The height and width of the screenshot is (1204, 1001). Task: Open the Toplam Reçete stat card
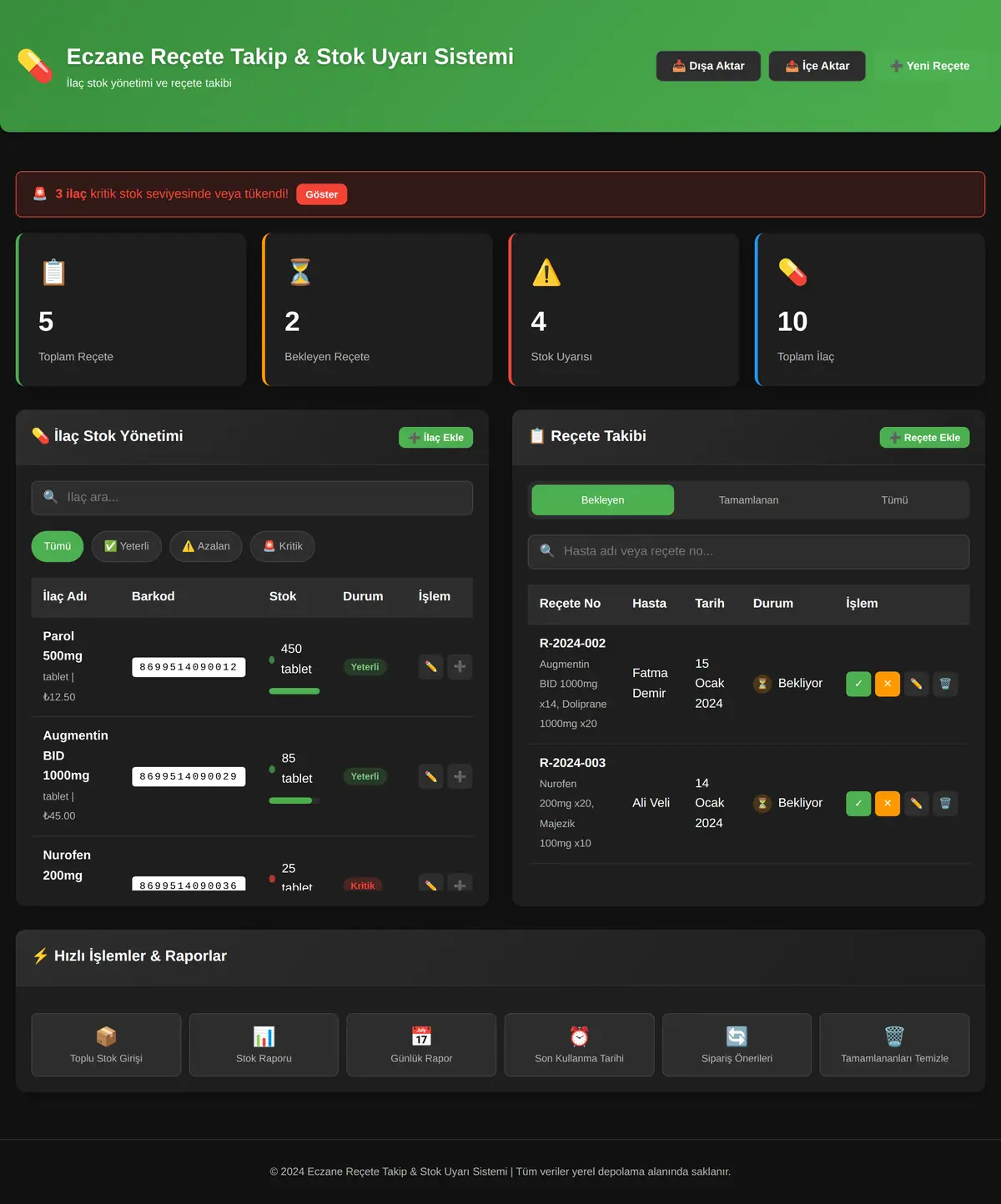click(x=131, y=309)
